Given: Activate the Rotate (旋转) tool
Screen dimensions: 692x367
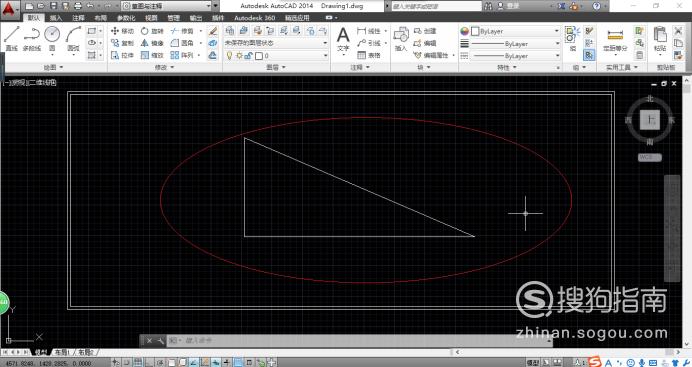Looking at the screenshot, I should [x=152, y=31].
